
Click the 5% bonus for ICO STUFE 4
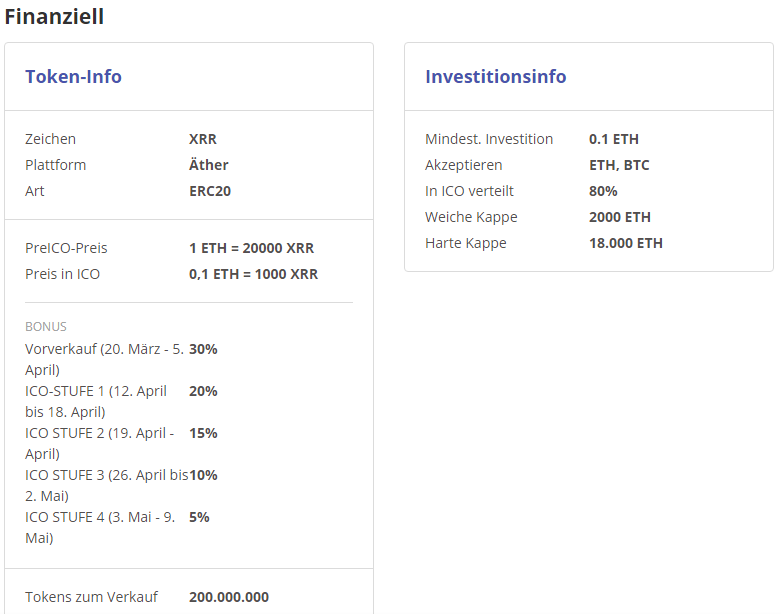point(199,517)
